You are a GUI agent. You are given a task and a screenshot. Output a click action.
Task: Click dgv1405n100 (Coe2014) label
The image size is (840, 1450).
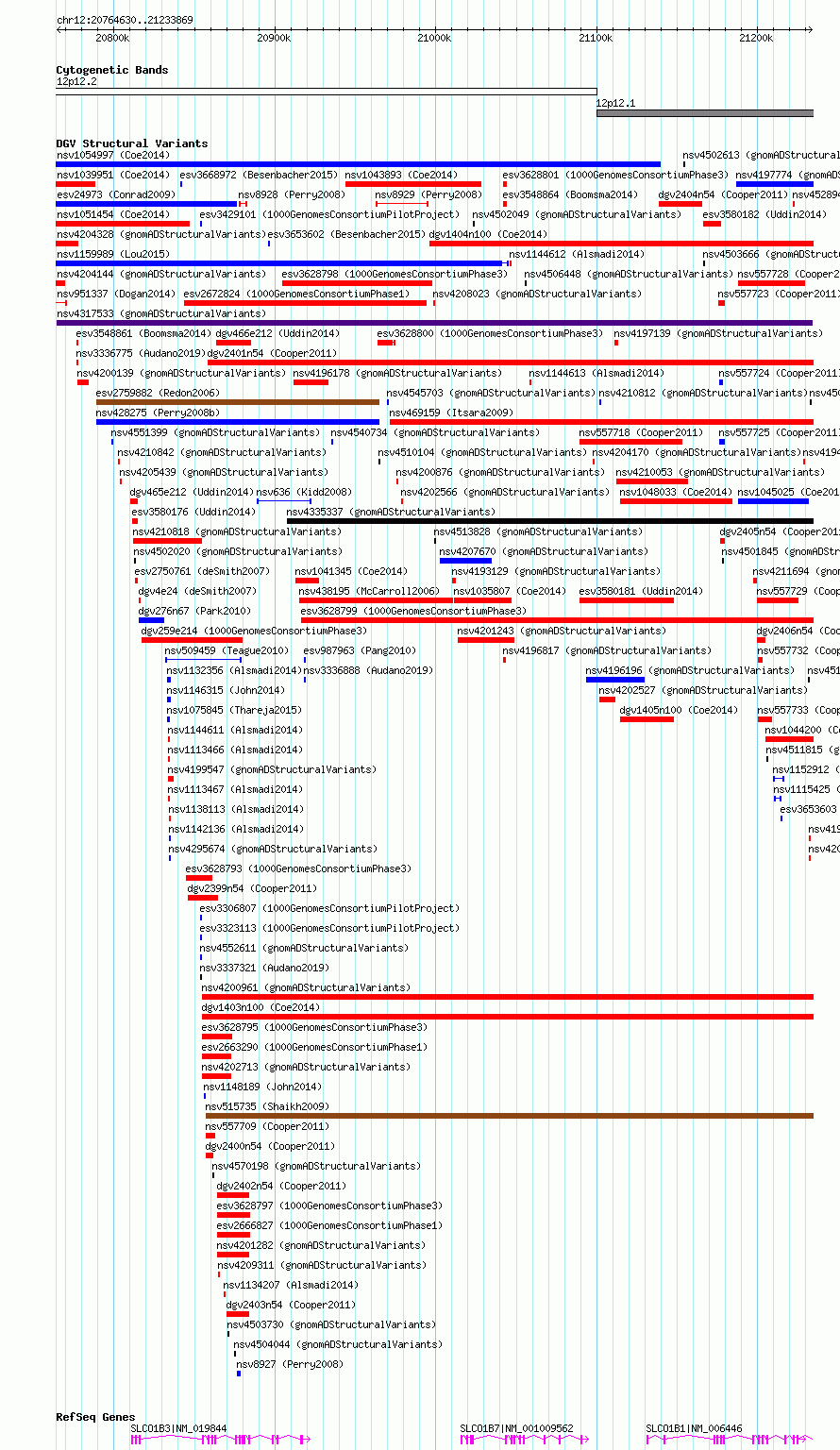pyautogui.click(x=679, y=710)
